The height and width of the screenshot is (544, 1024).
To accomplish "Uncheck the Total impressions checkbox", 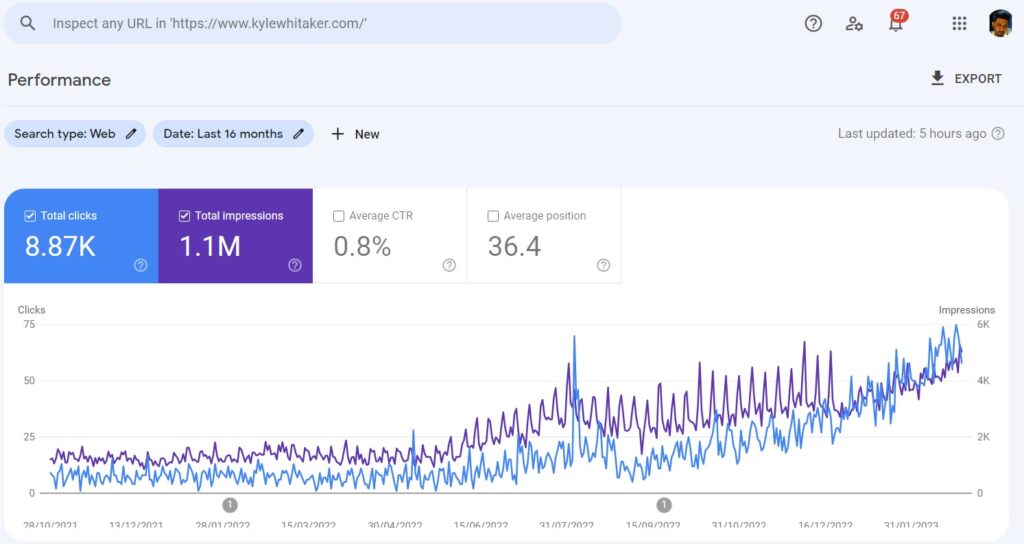I will 184,216.
